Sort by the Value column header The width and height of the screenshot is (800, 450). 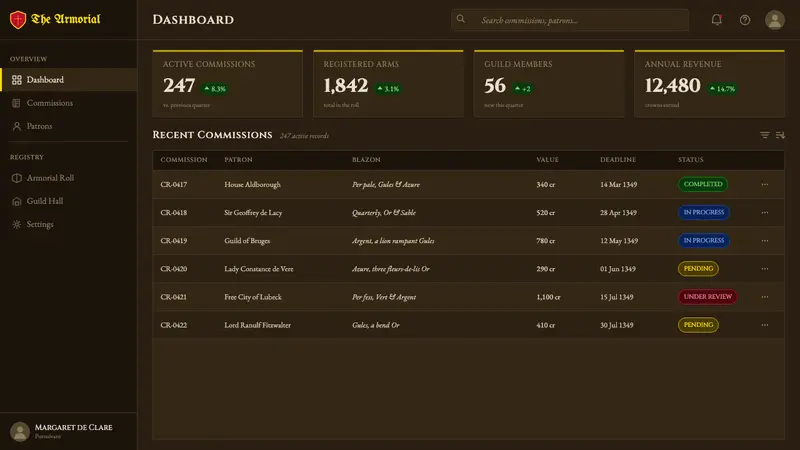(x=547, y=160)
